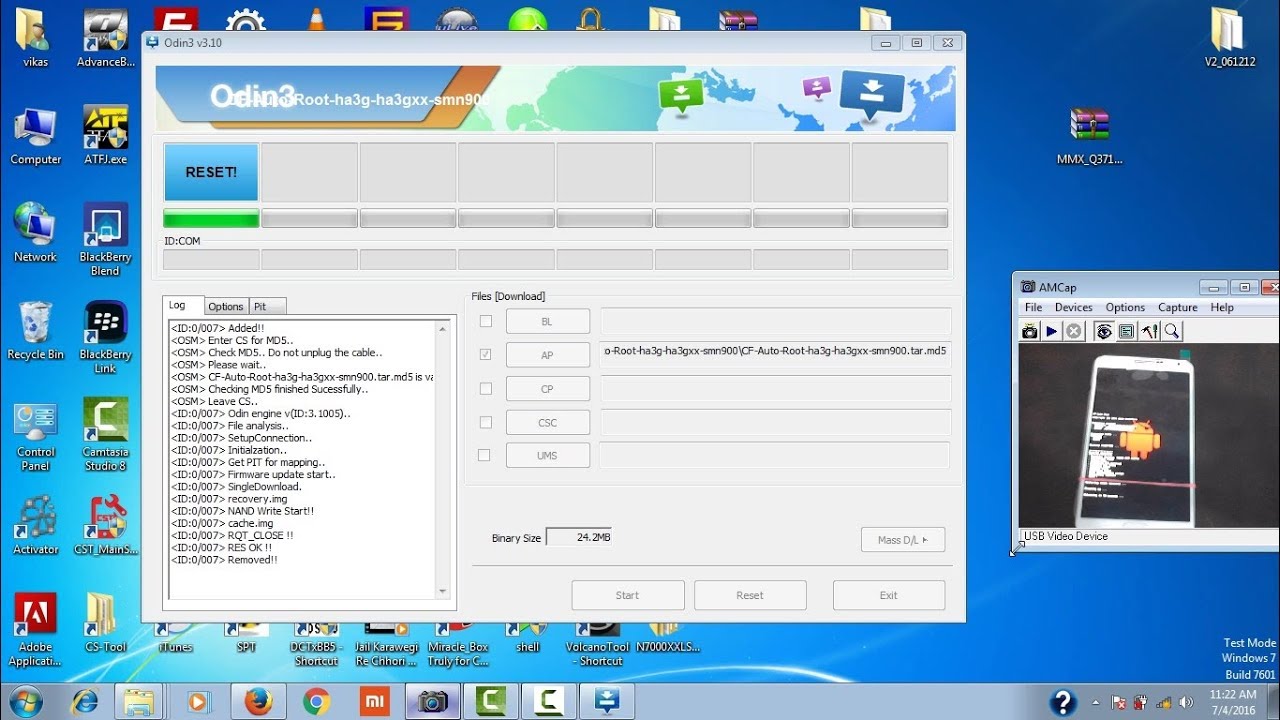Click the CP file browse button
The image size is (1280, 720).
547,389
